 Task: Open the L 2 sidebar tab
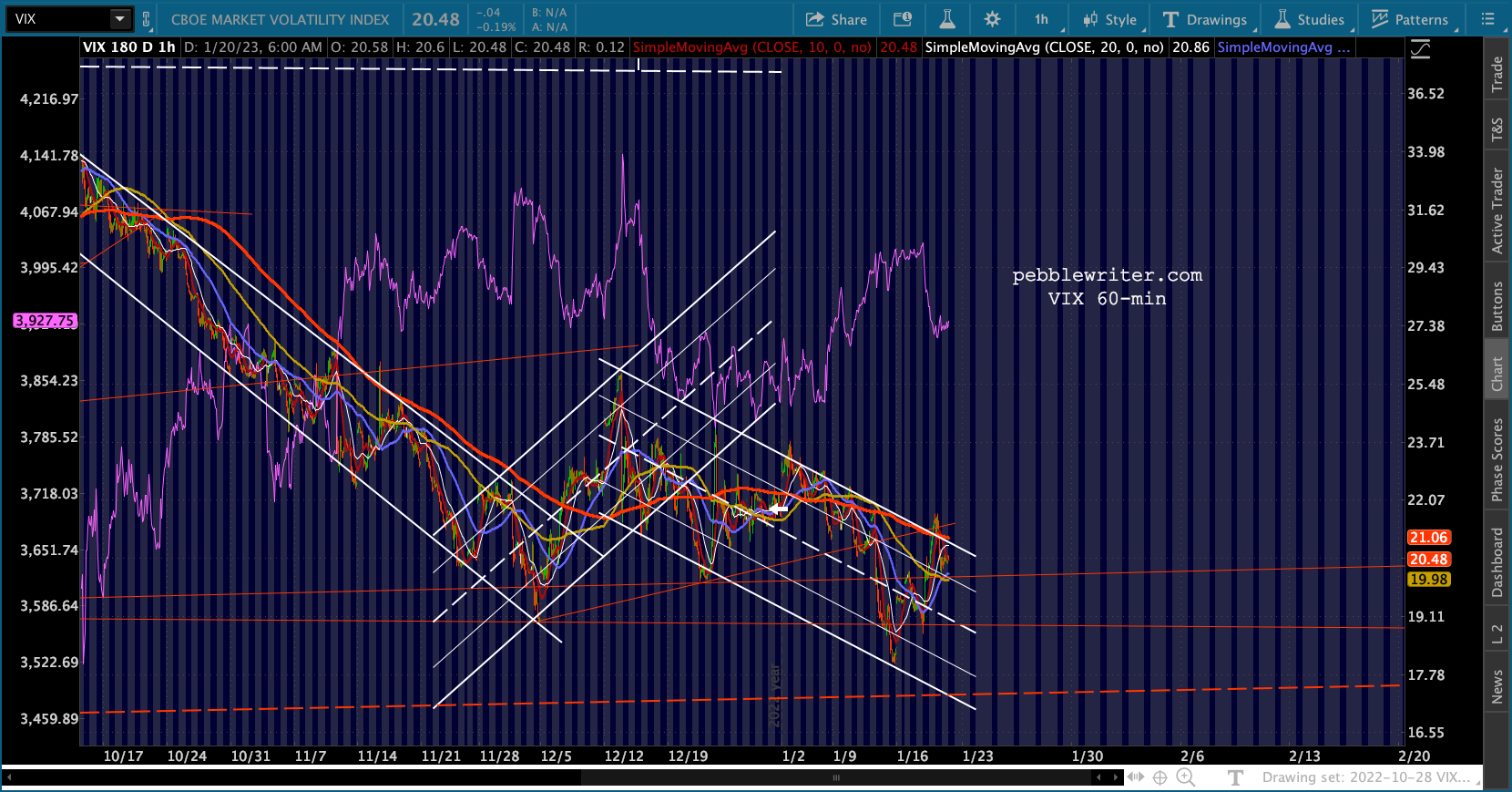pos(1497,634)
